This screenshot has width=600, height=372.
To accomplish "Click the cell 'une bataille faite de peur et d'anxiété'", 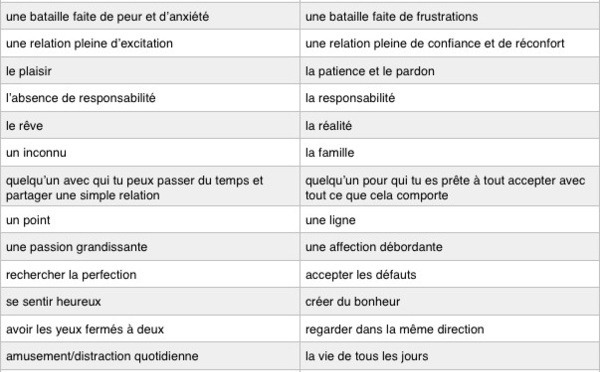I will [x=150, y=16].
